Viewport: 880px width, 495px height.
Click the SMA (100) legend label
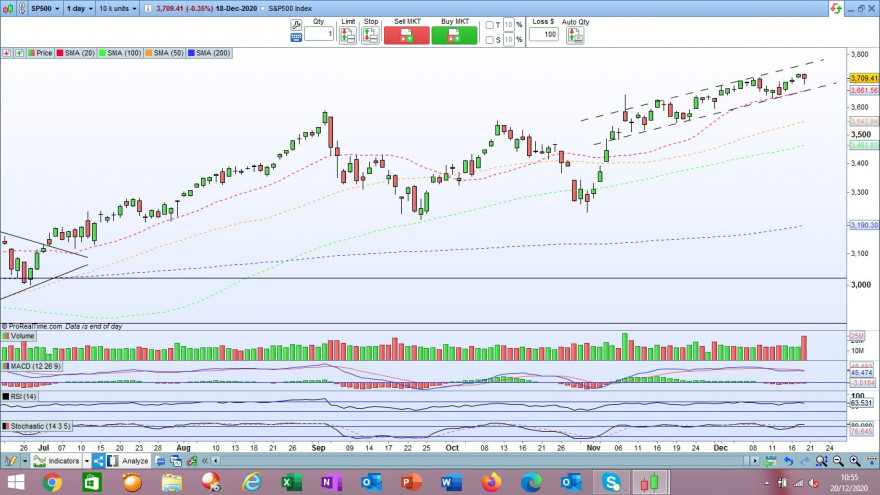click(120, 53)
